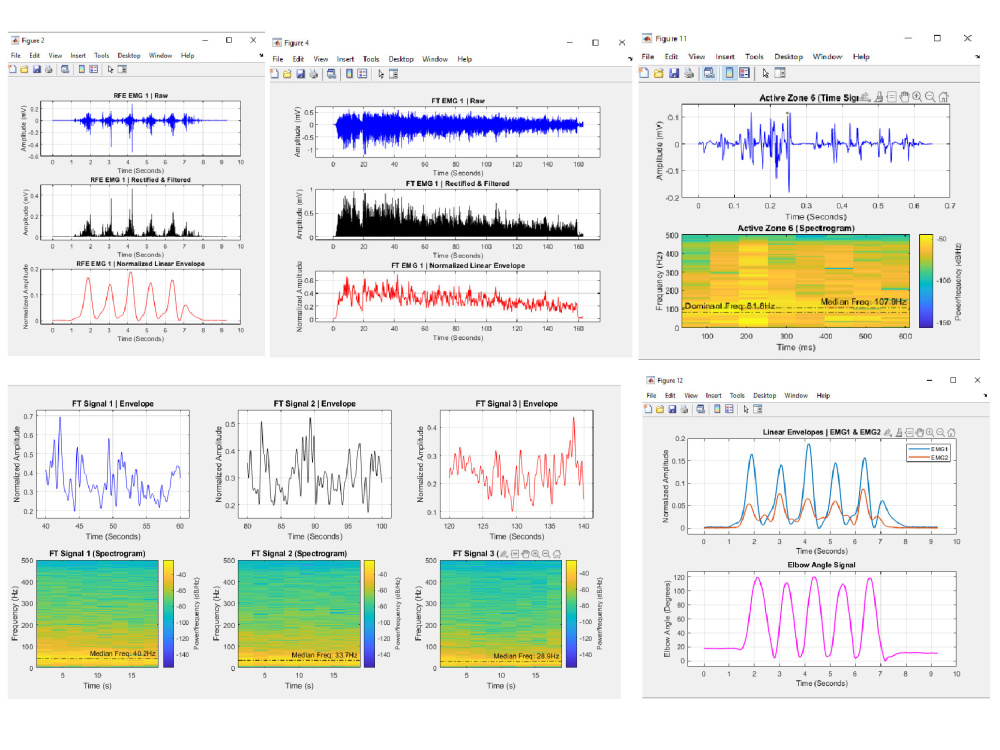Open Insert menu in Figure 4

(x=346, y=59)
